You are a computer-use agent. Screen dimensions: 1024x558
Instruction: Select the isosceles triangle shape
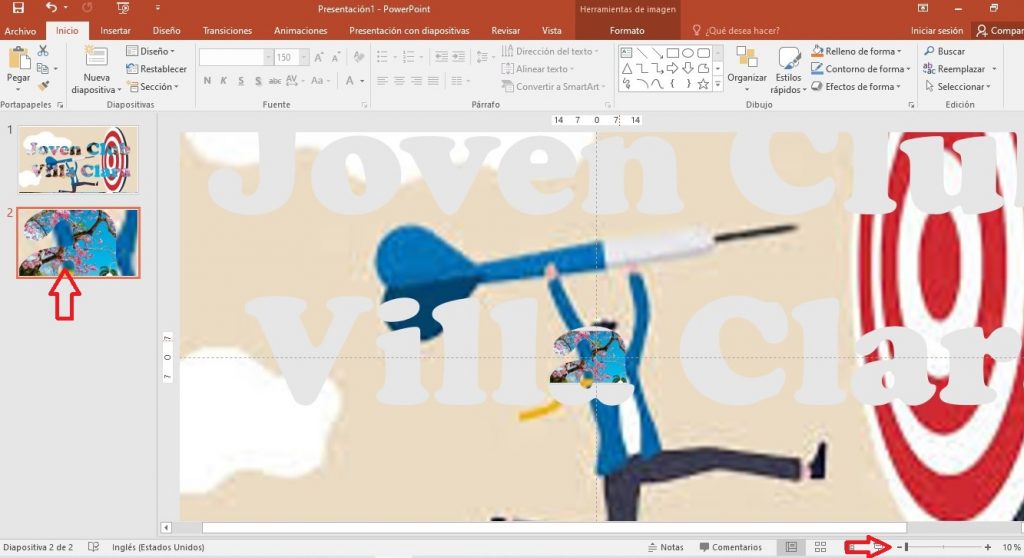(x=626, y=69)
